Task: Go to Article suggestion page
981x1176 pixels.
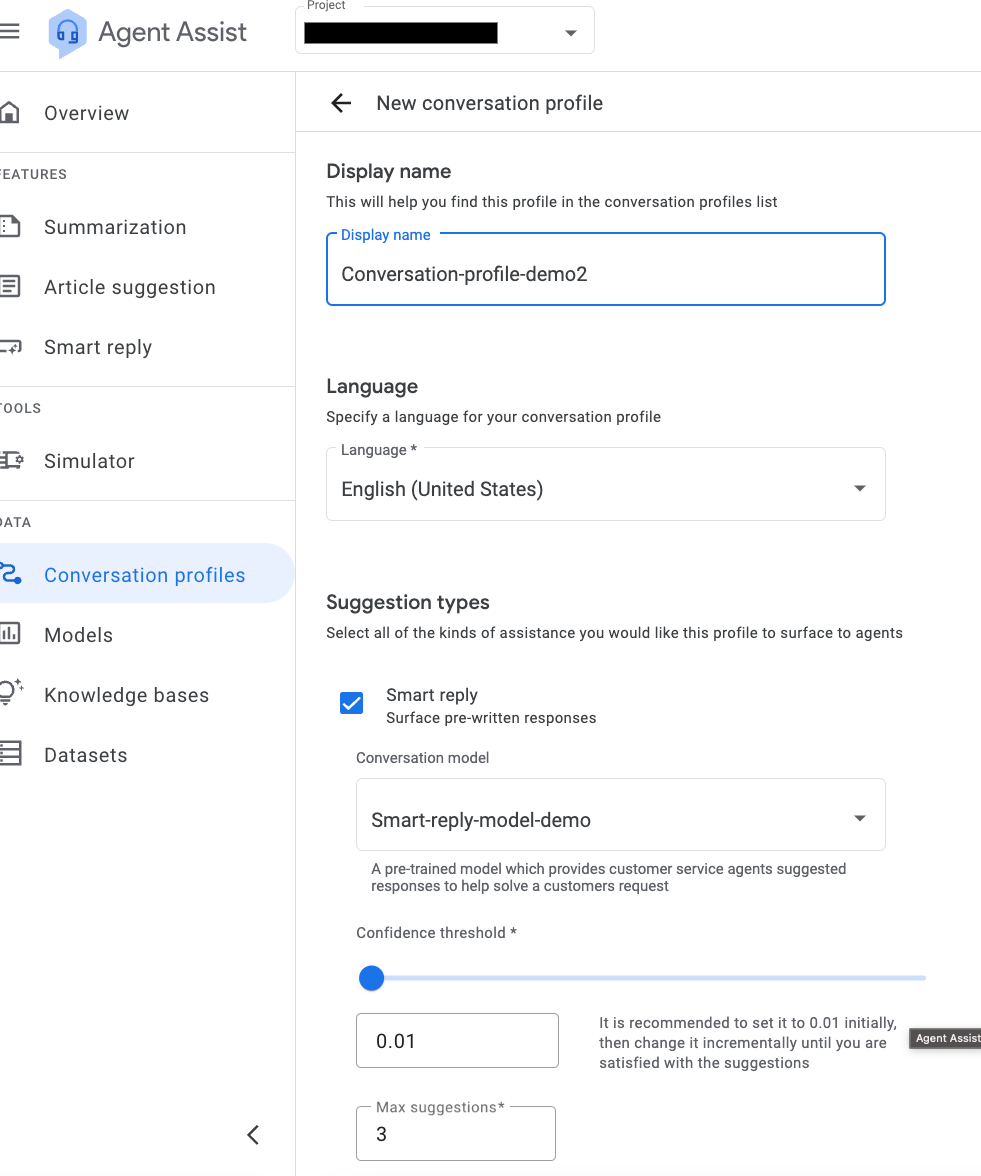Action: tap(130, 287)
